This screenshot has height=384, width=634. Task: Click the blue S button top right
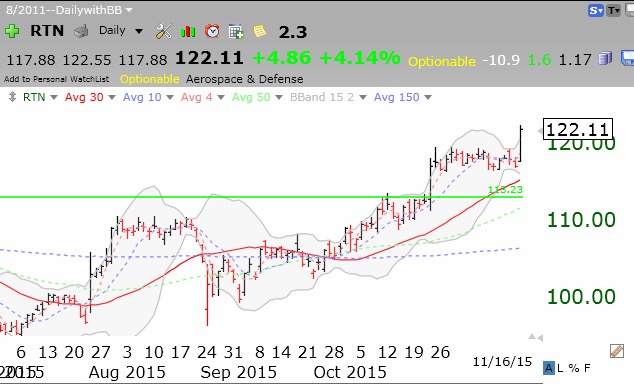tap(596, 11)
